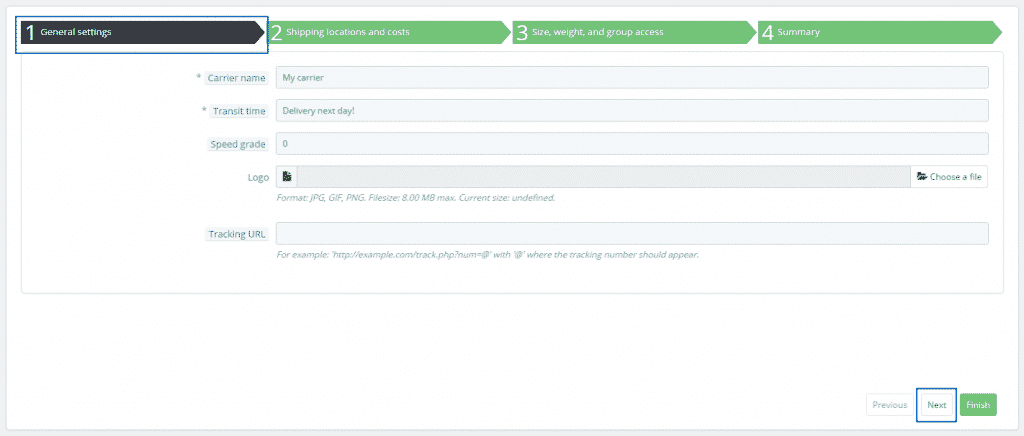The width and height of the screenshot is (1024, 436).
Task: Click the Next button
Action: click(936, 405)
